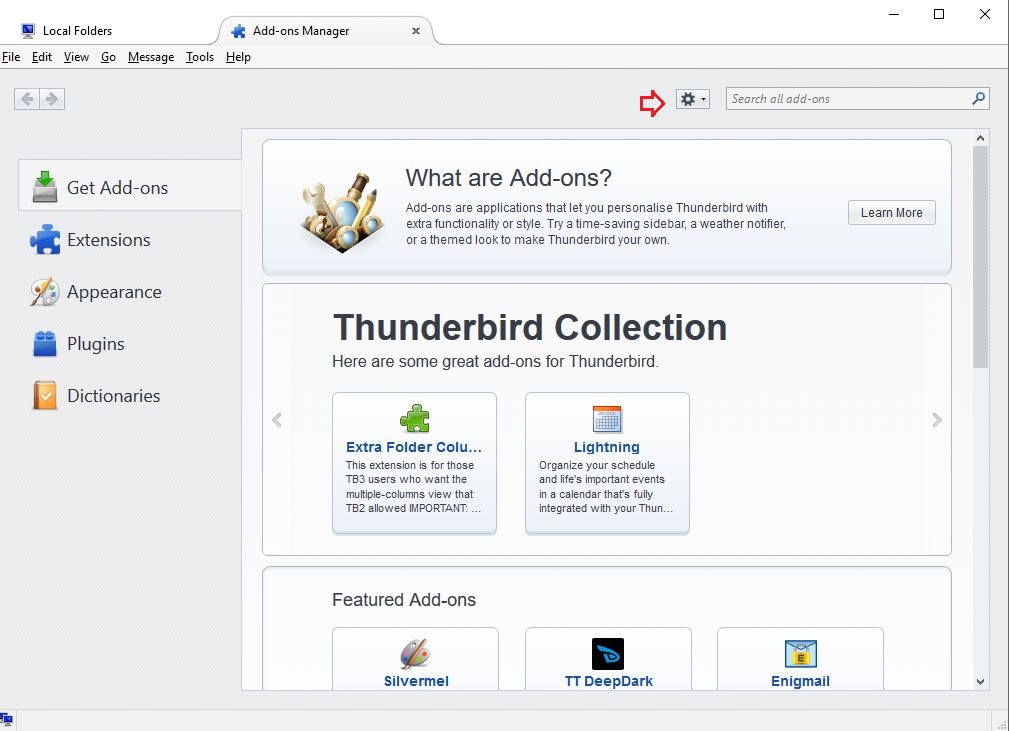Image resolution: width=1009 pixels, height=731 pixels.
Task: Maximize the Thunderbird window
Action: coord(939,14)
